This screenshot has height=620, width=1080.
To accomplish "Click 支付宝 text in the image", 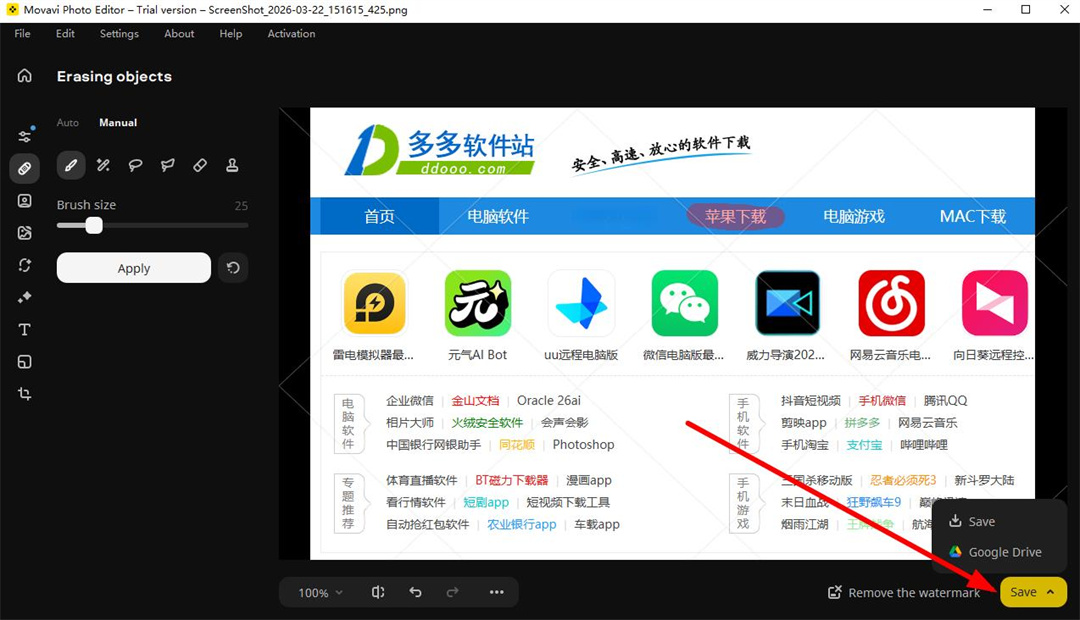I will click(864, 444).
